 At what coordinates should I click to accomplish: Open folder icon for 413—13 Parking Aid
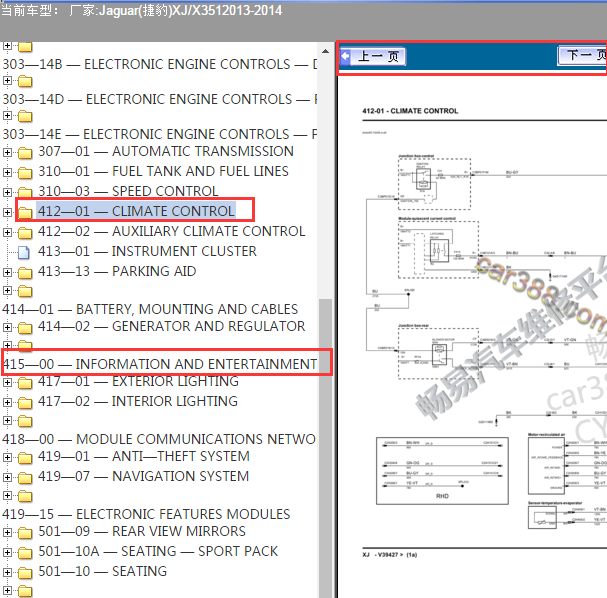click(x=25, y=273)
